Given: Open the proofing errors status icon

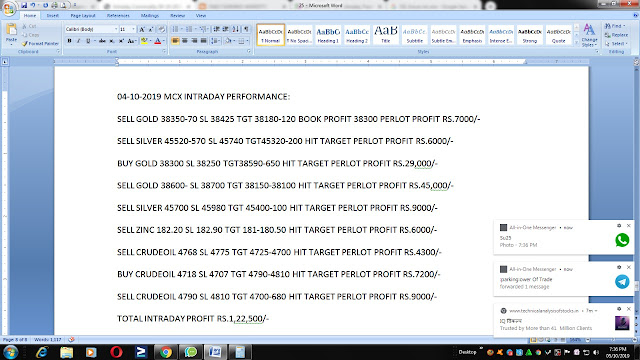Looking at the screenshot, I should point(71,340).
